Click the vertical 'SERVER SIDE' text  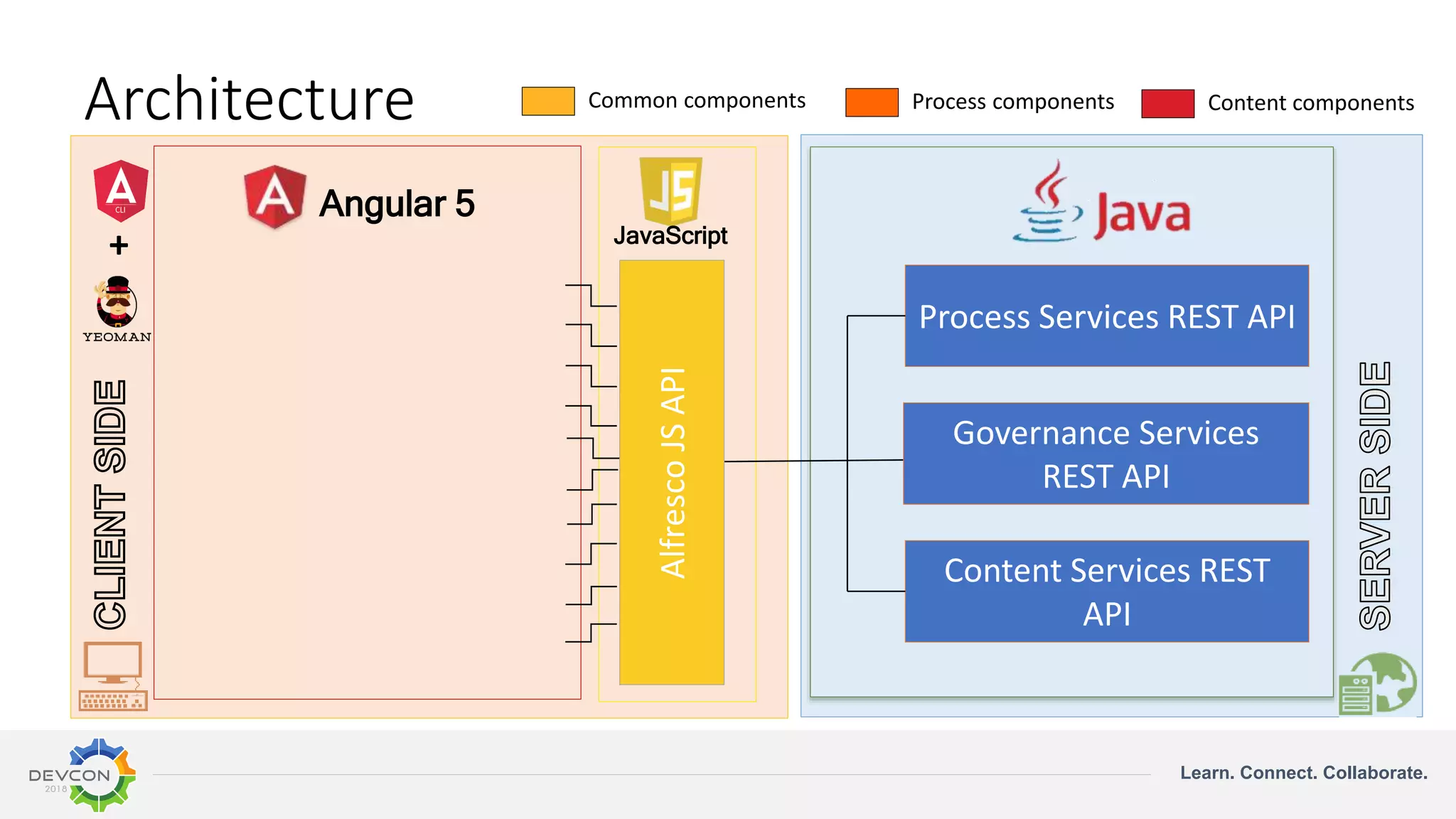coord(1375,496)
